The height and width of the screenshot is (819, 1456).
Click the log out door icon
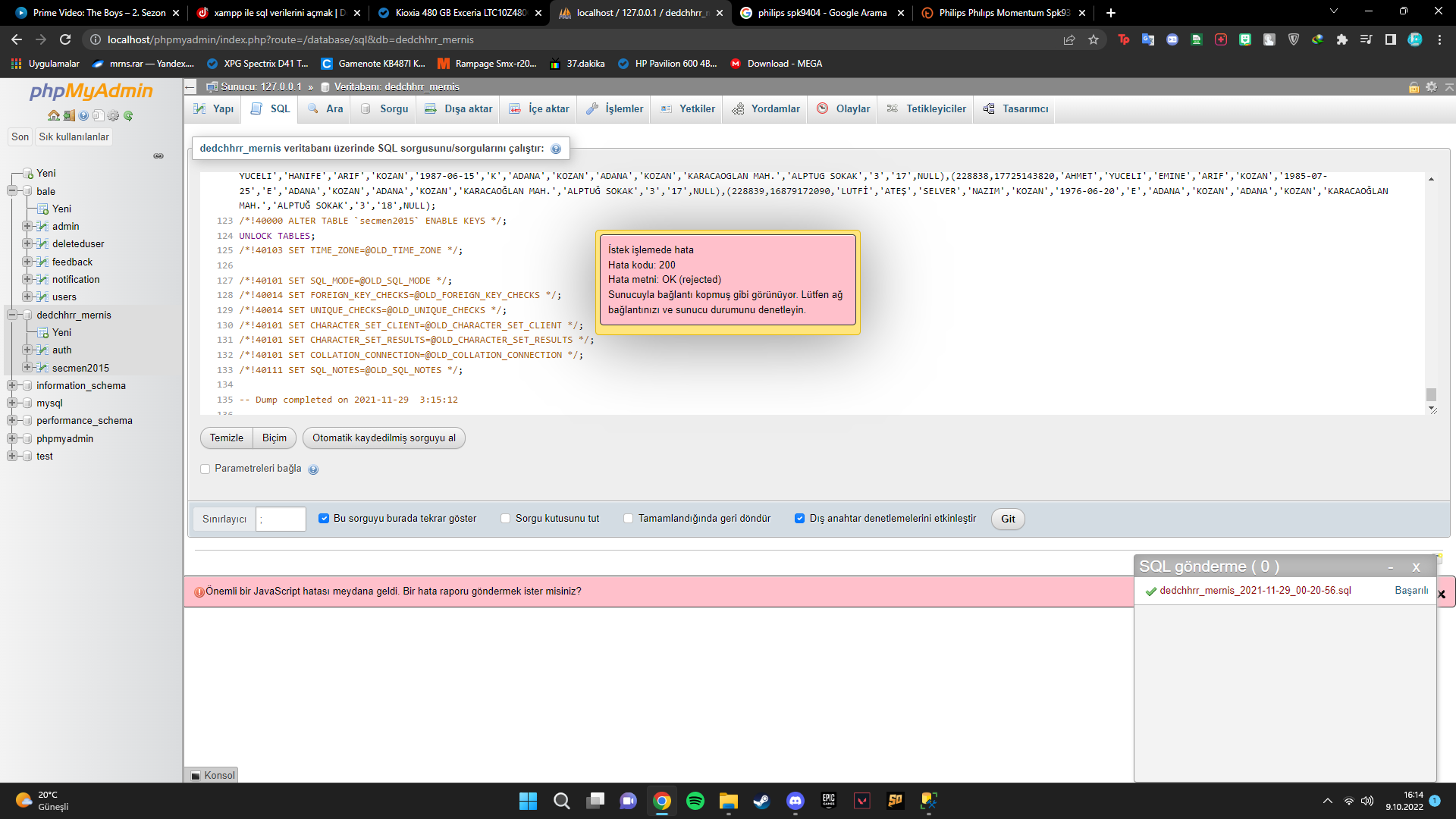[x=69, y=116]
